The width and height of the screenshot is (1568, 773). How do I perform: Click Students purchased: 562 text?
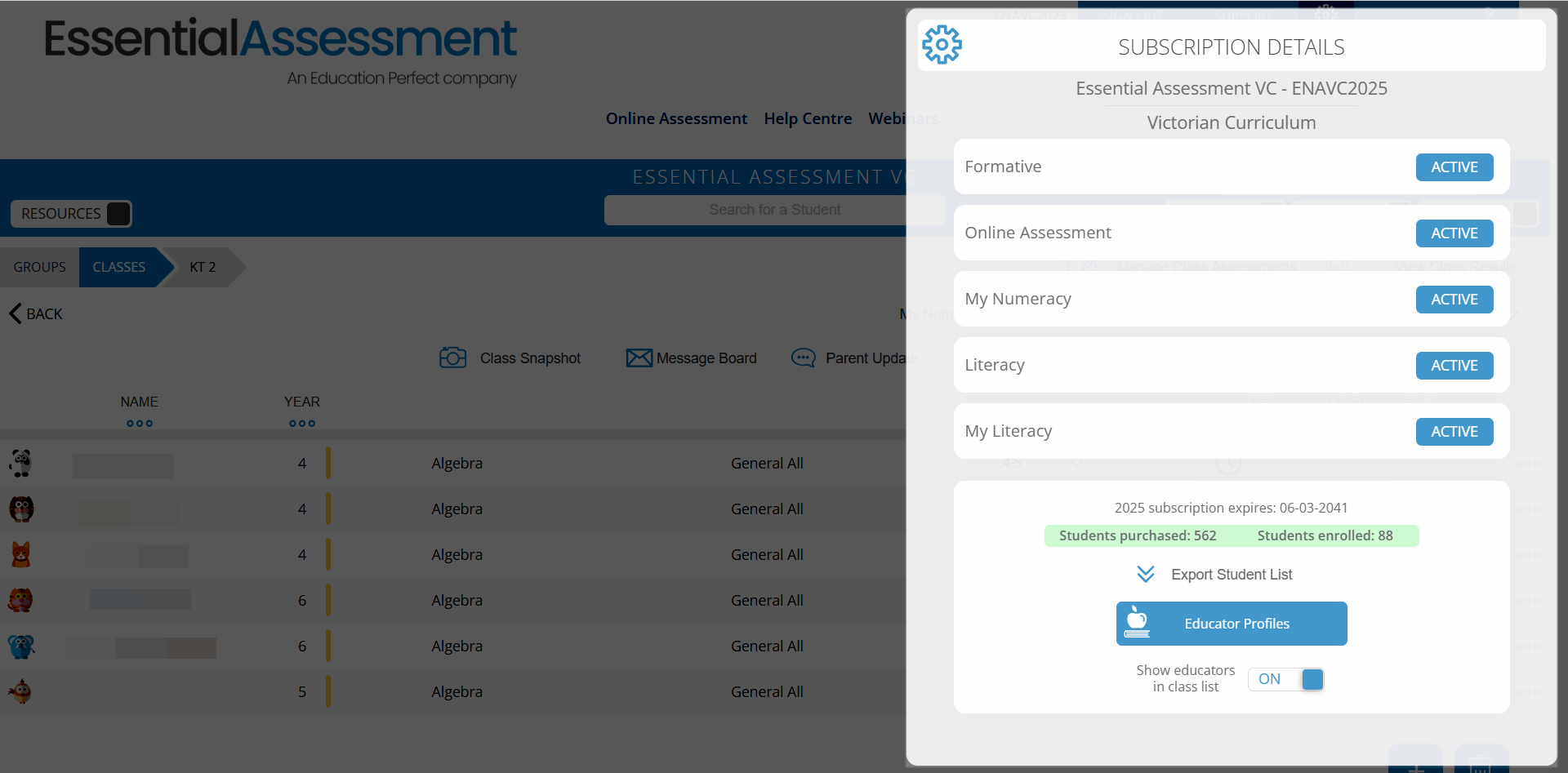1138,535
